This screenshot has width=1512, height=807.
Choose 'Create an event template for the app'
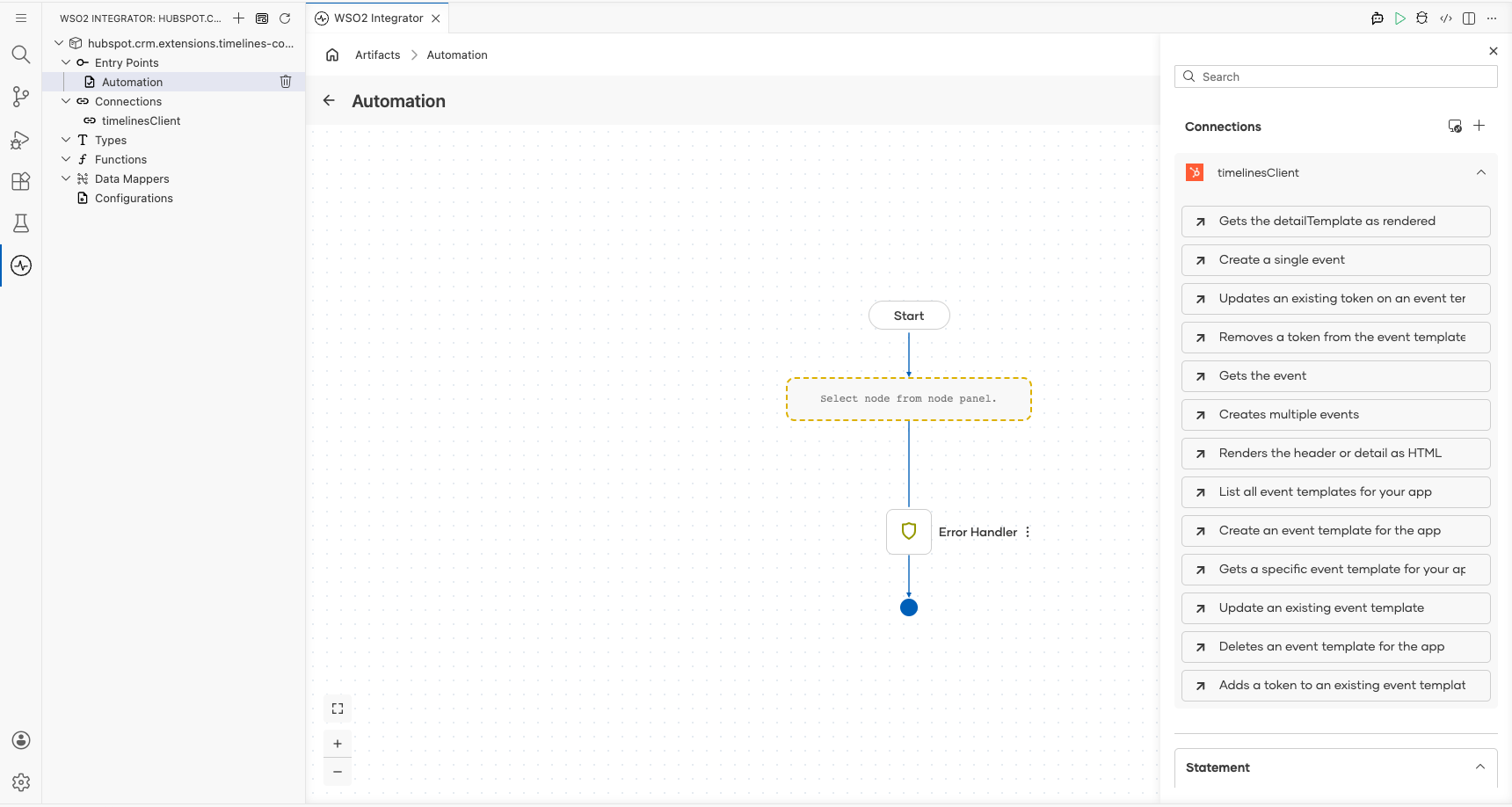[x=1336, y=531]
